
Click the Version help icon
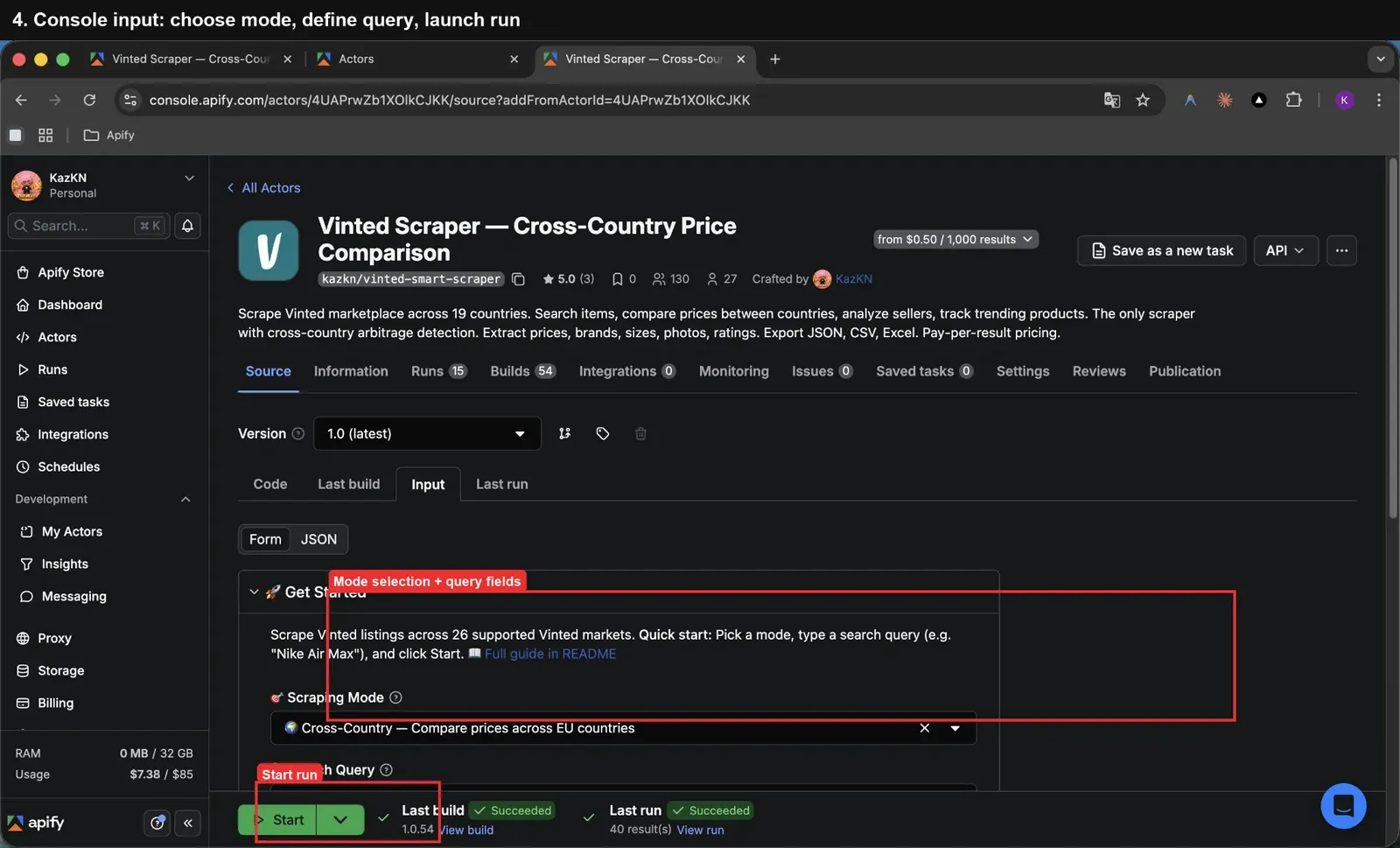tap(297, 433)
